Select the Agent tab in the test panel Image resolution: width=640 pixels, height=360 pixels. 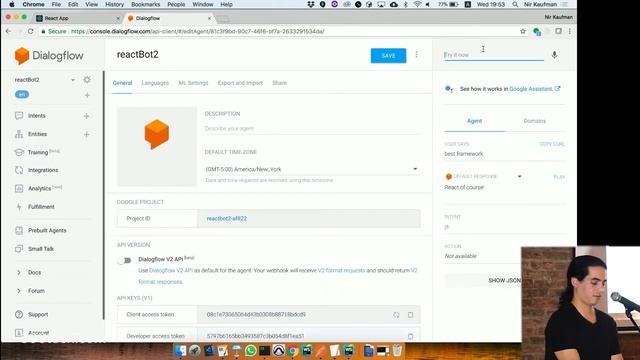point(474,121)
